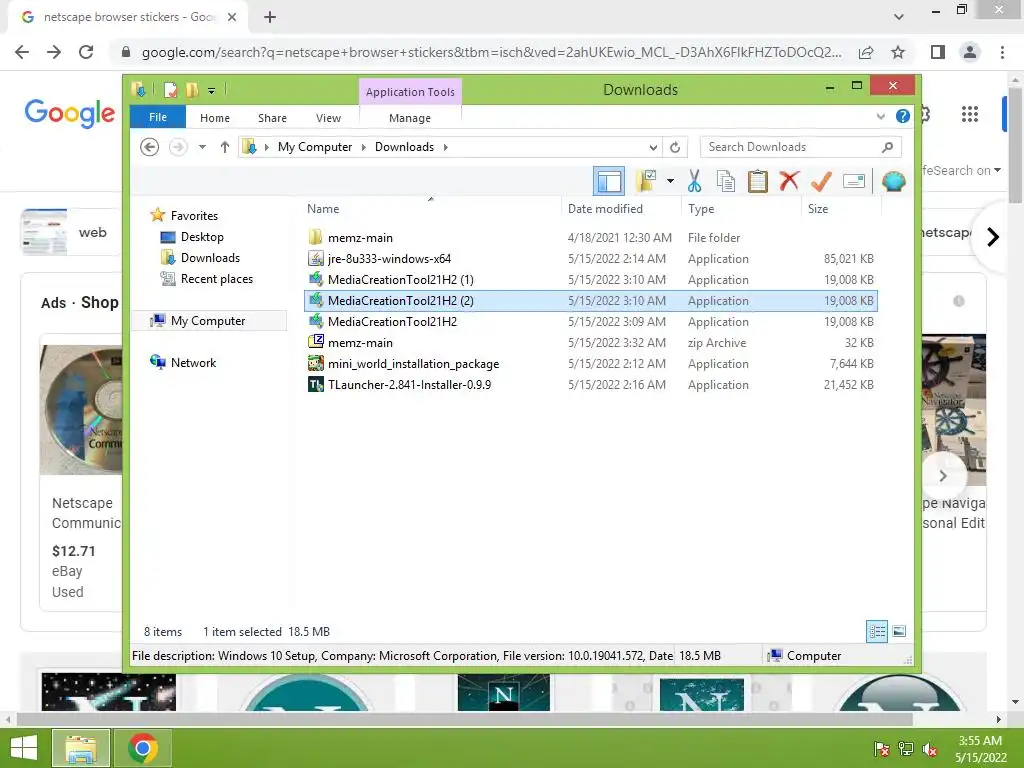
Task: Switch to the Home ribbon tab
Action: pyautogui.click(x=215, y=118)
